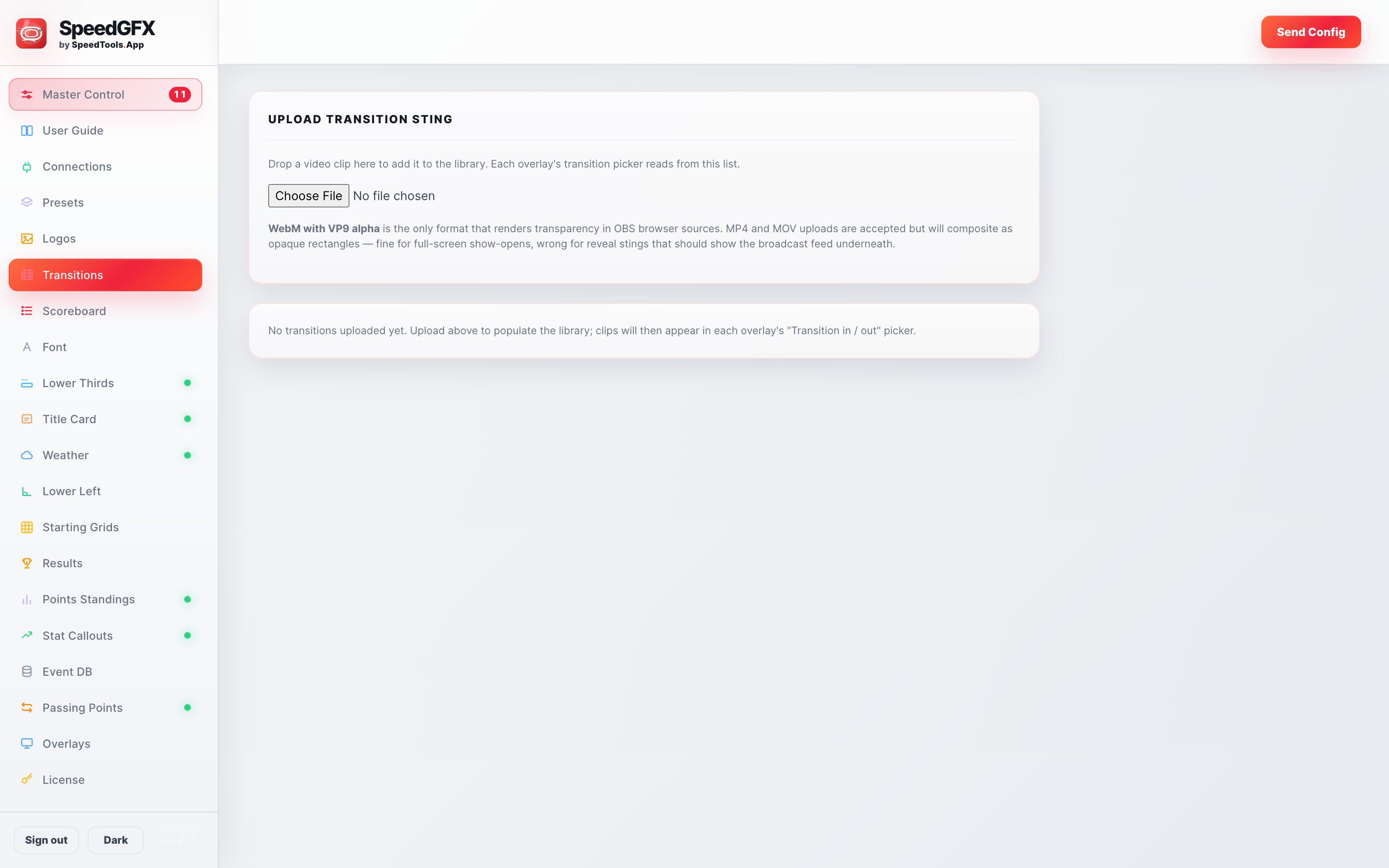Screen dimensions: 1389x868
Task: Open Lower Thirds settings
Action: click(105, 384)
